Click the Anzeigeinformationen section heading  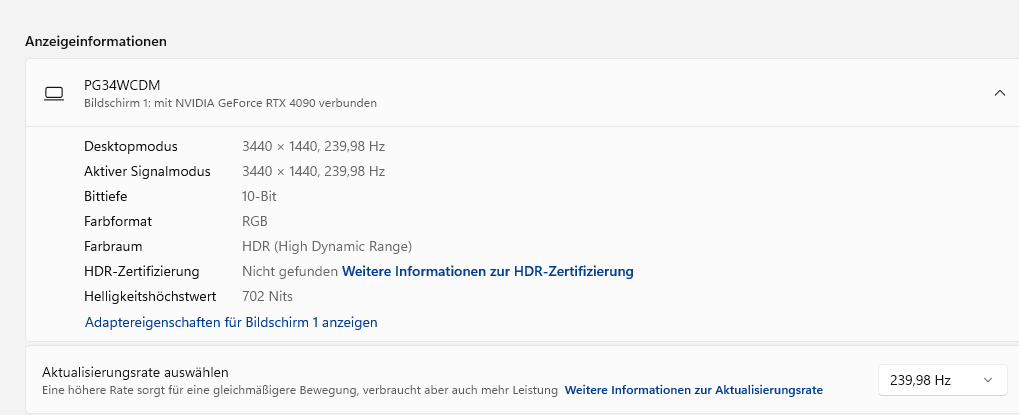95,41
